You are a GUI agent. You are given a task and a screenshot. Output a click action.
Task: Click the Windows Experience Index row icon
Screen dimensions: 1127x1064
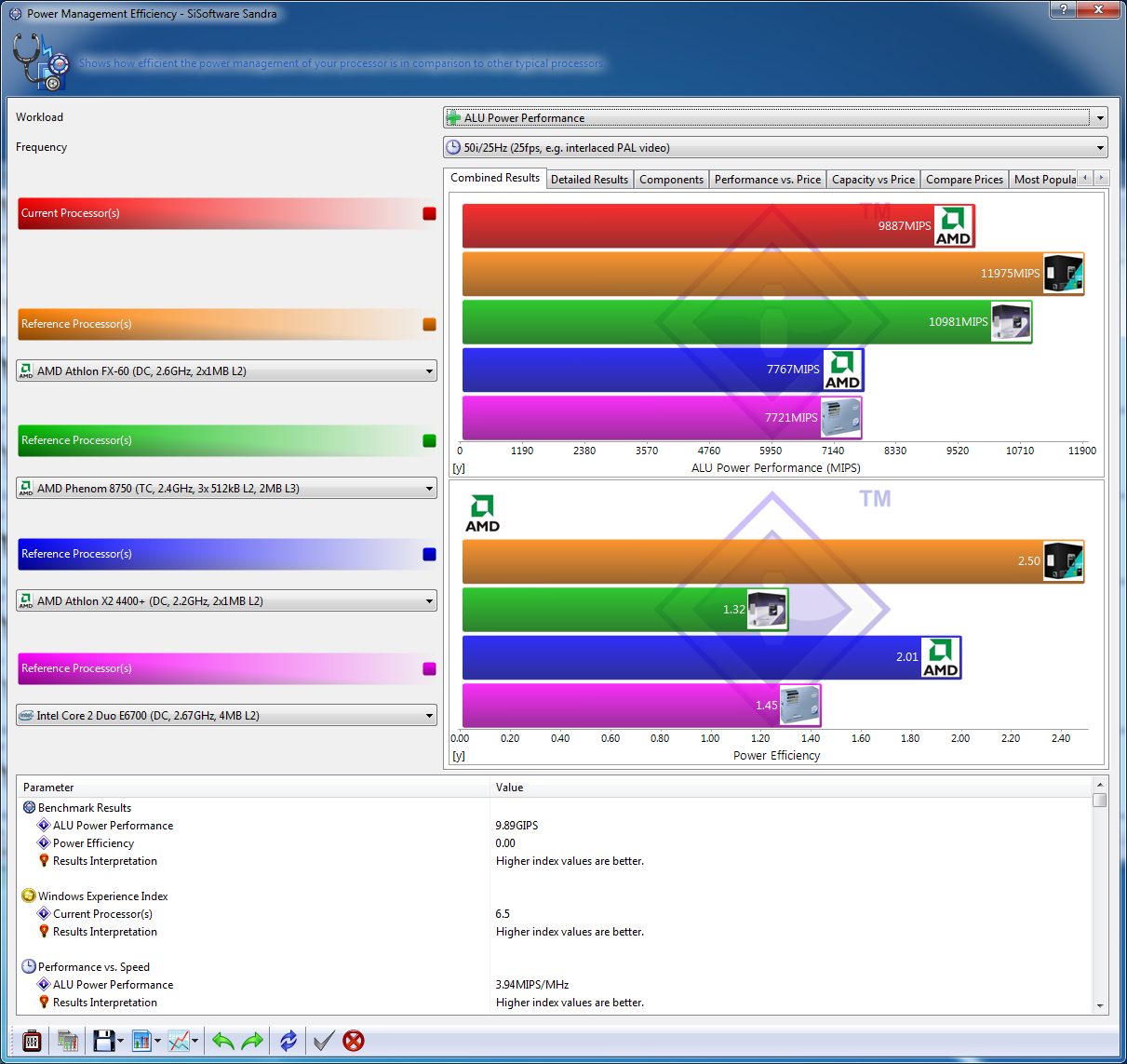click(x=29, y=896)
